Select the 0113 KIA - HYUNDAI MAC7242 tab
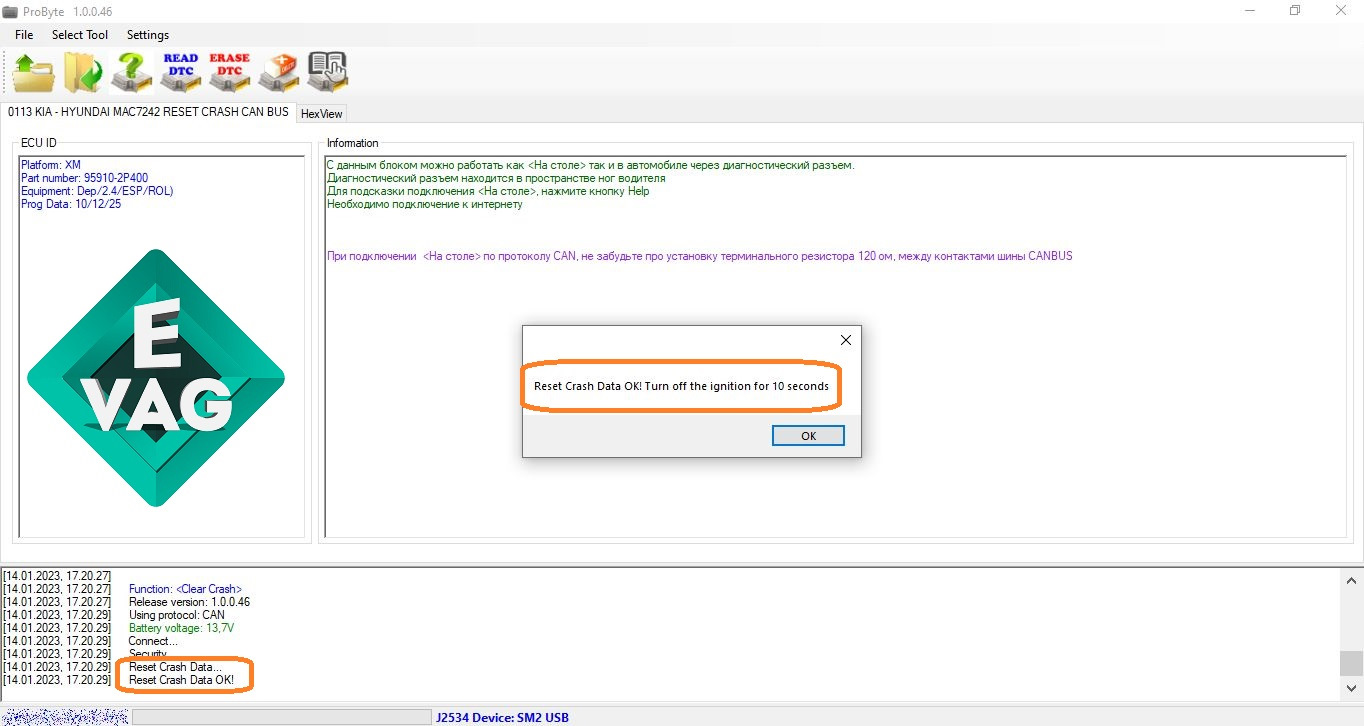 click(x=148, y=112)
